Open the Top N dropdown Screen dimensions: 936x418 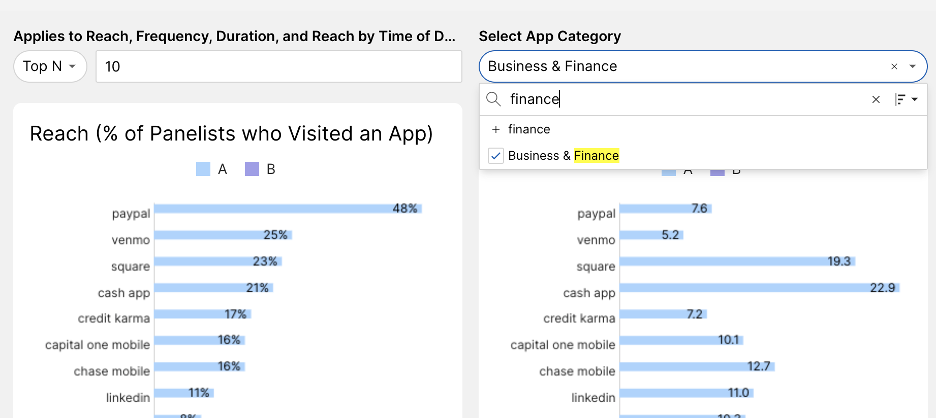point(51,67)
